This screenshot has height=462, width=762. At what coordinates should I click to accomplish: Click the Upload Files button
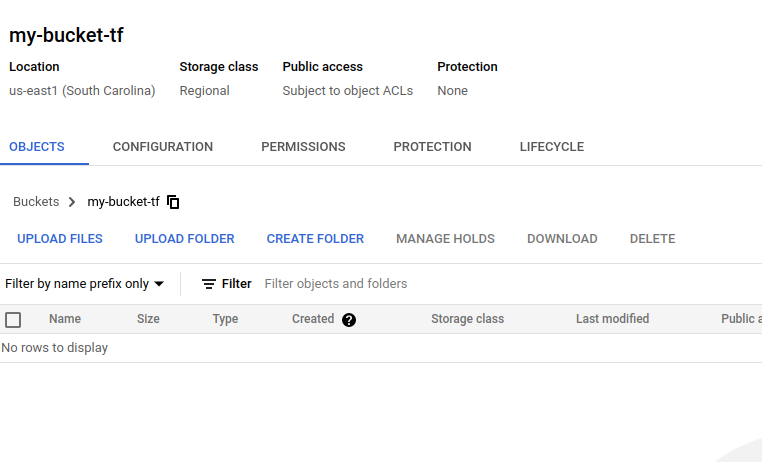60,239
